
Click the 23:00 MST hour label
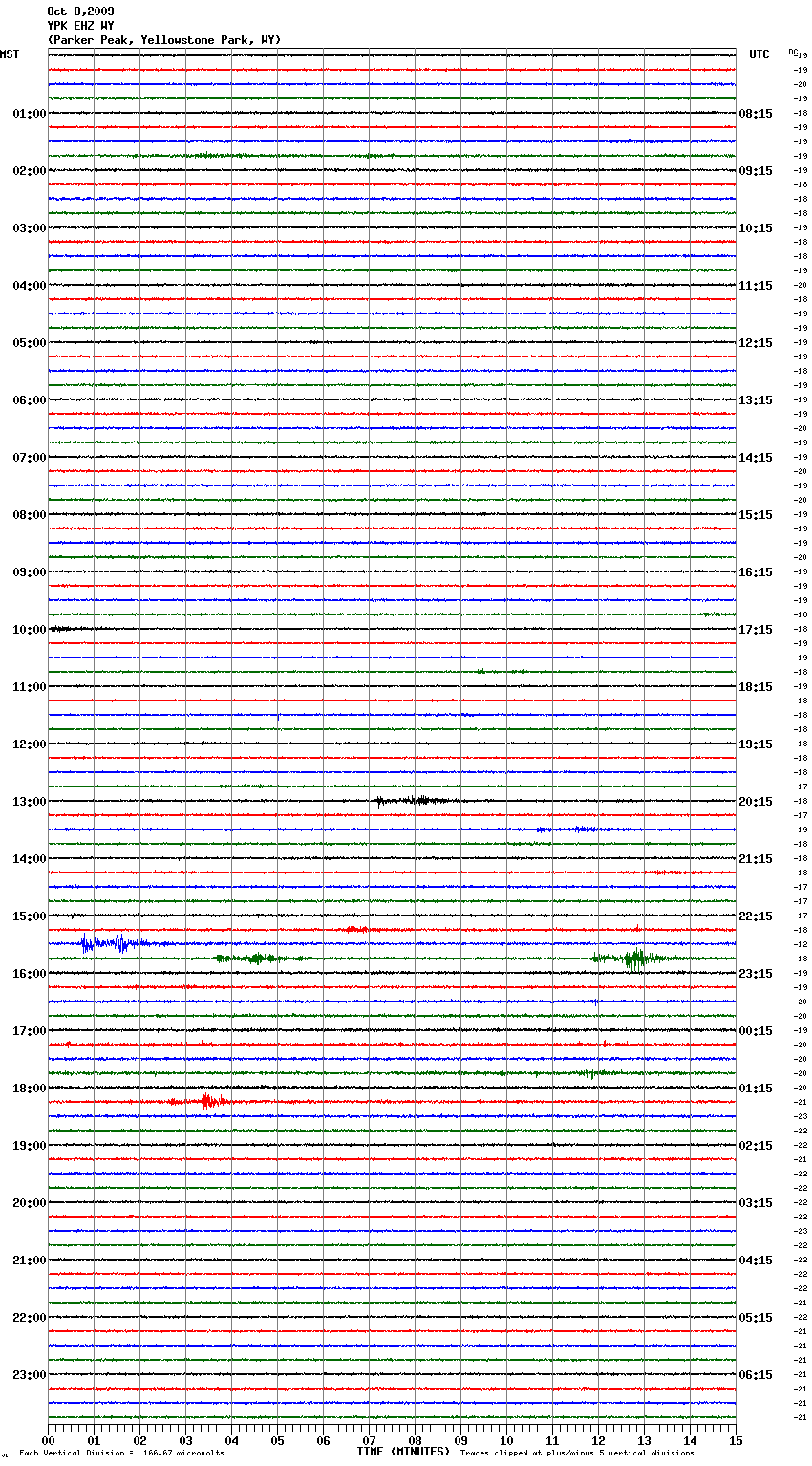click(30, 1375)
